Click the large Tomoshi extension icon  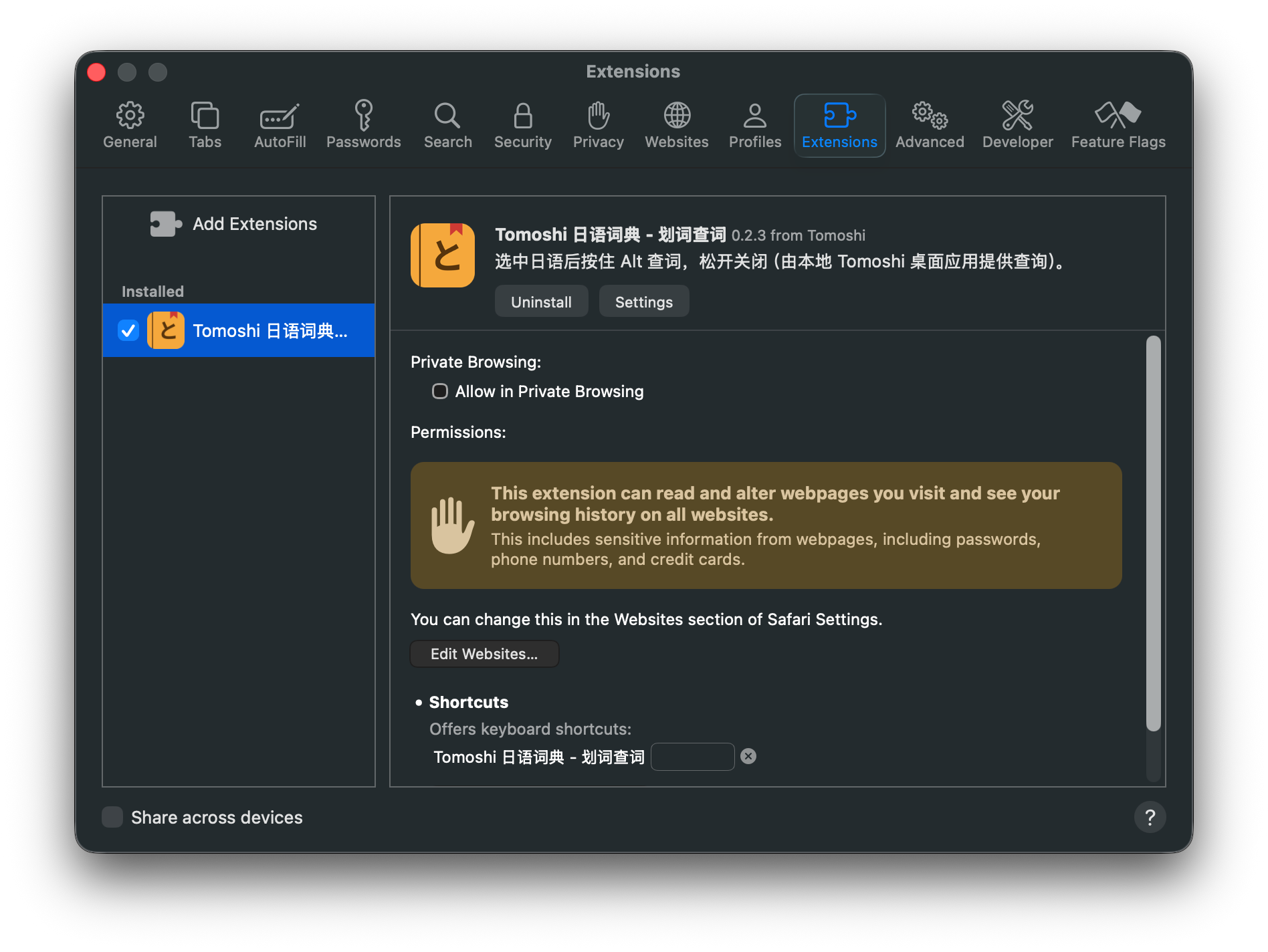click(443, 255)
